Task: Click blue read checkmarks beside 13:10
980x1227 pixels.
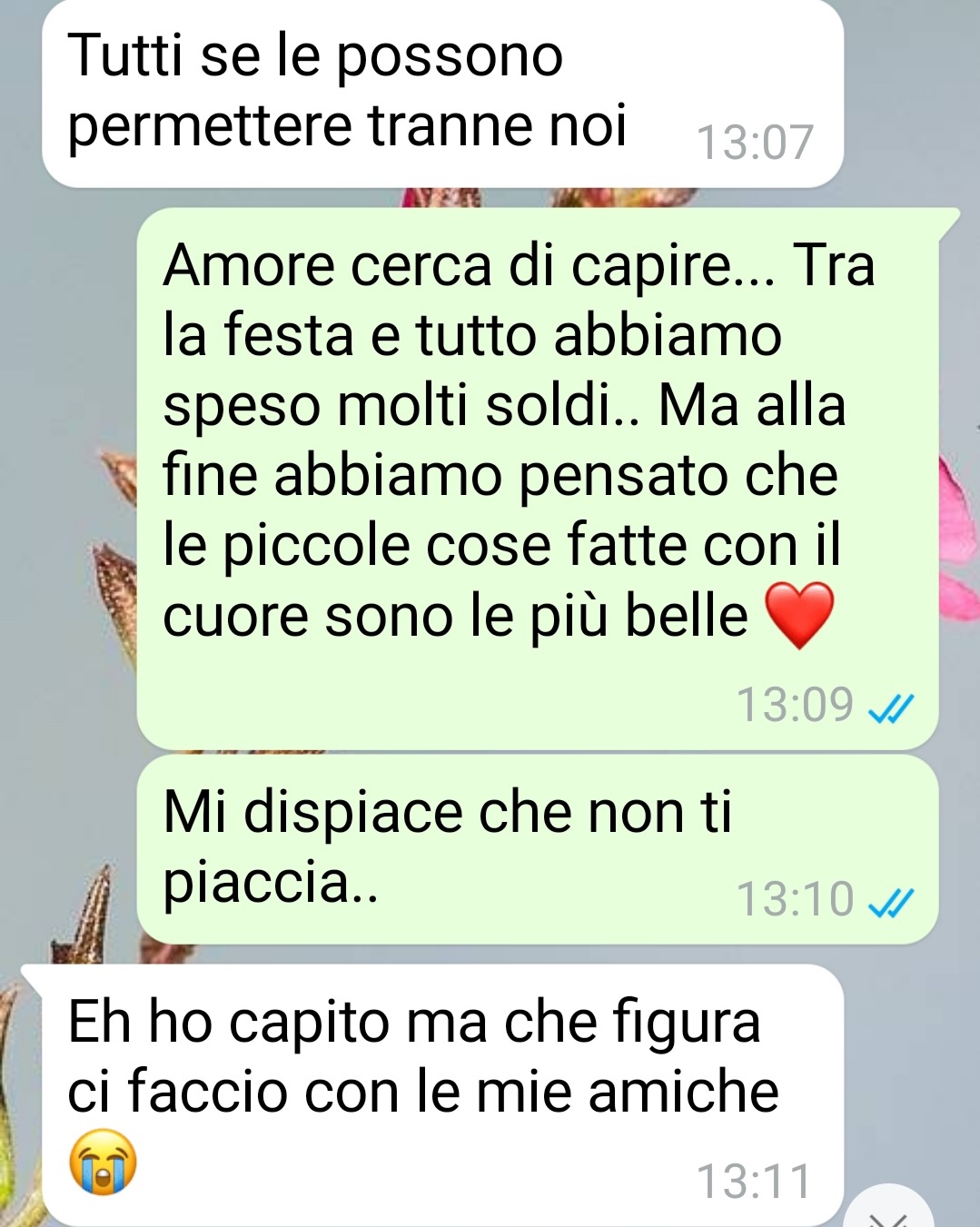Action: tap(891, 902)
